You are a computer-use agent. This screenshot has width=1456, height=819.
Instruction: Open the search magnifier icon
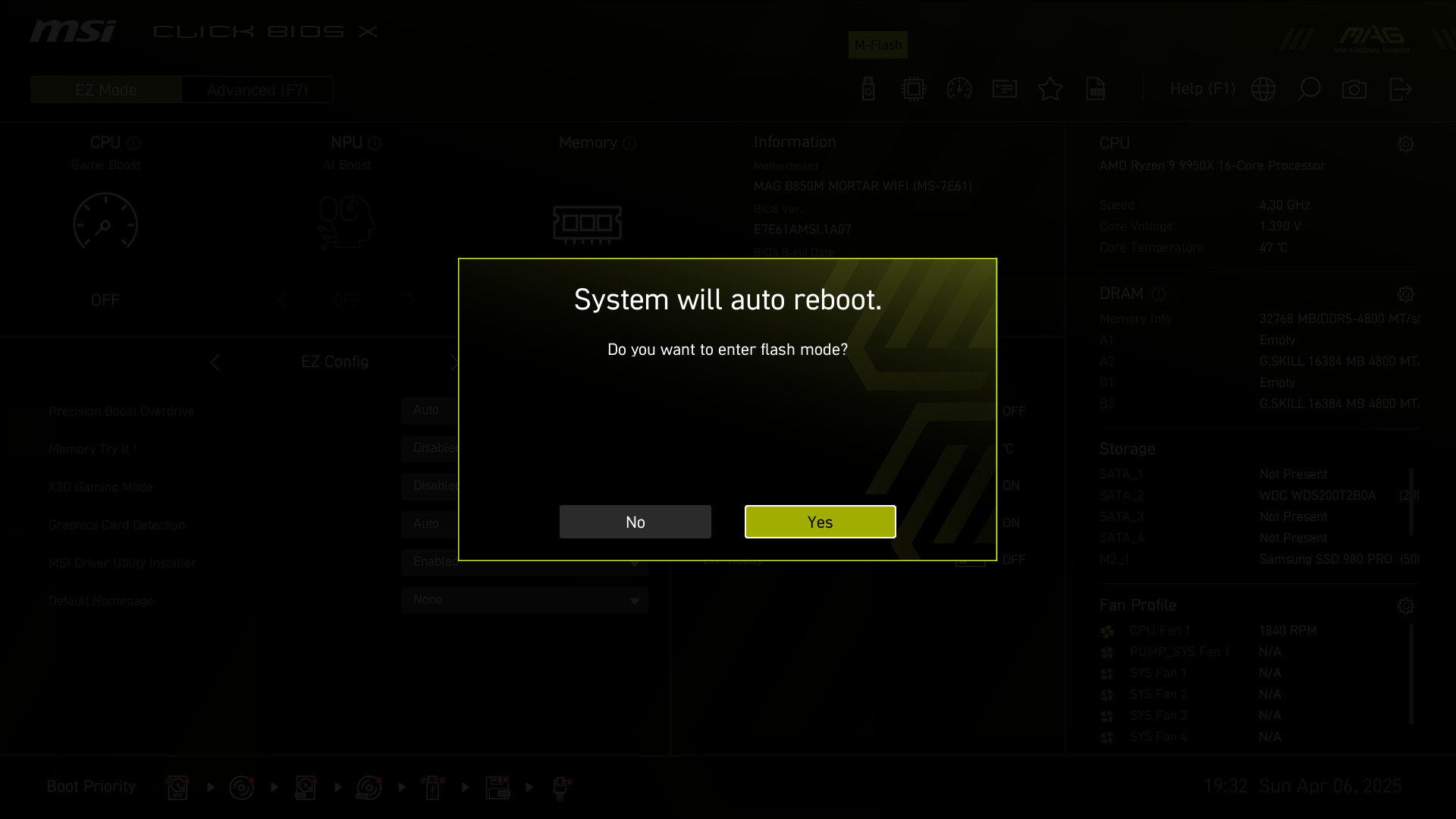click(1309, 89)
